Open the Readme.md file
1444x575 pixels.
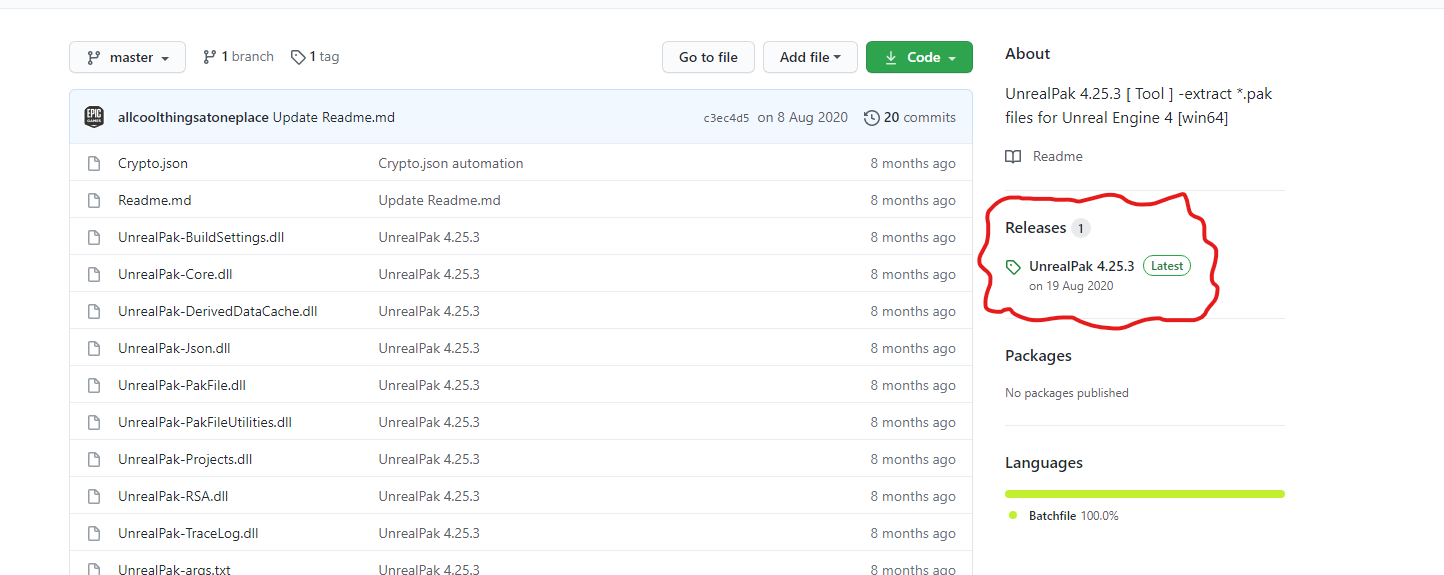(x=155, y=200)
